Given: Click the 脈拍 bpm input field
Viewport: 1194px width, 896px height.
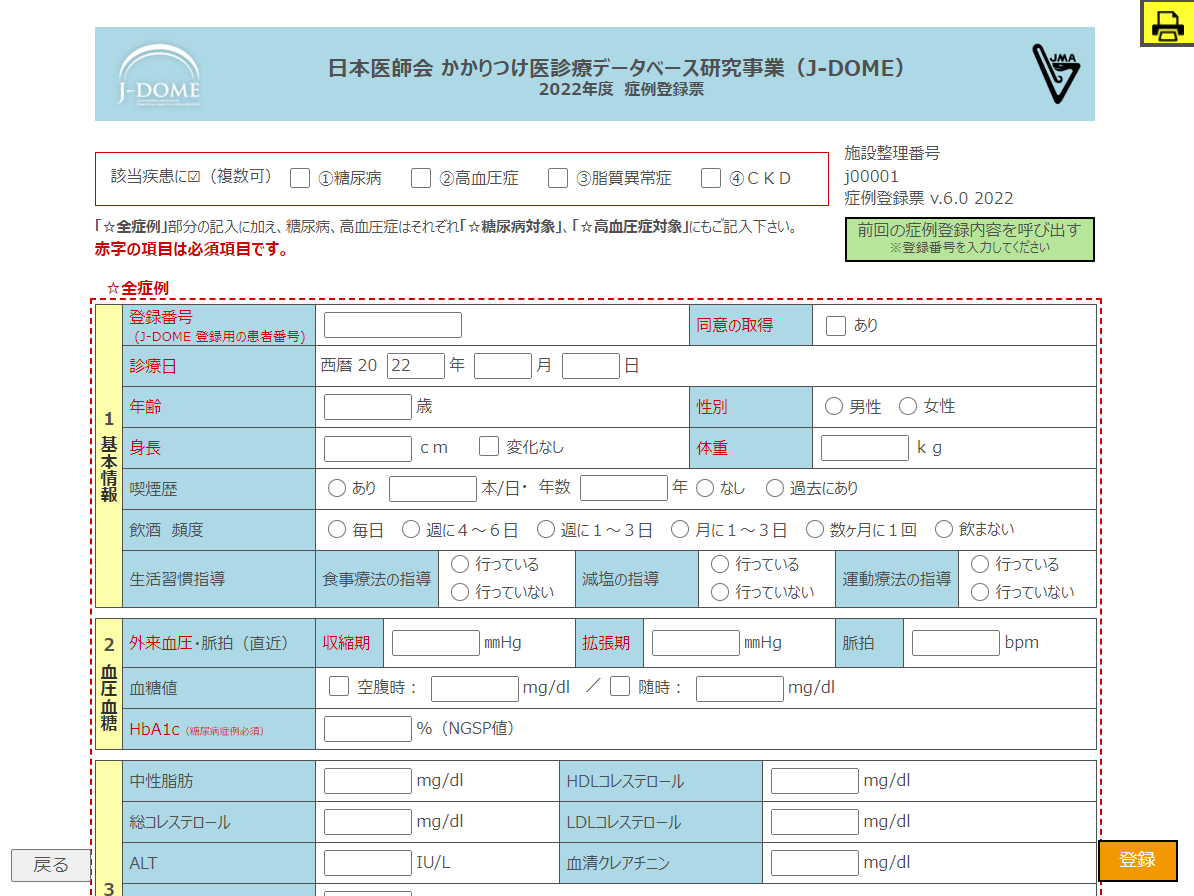Looking at the screenshot, I should point(956,643).
